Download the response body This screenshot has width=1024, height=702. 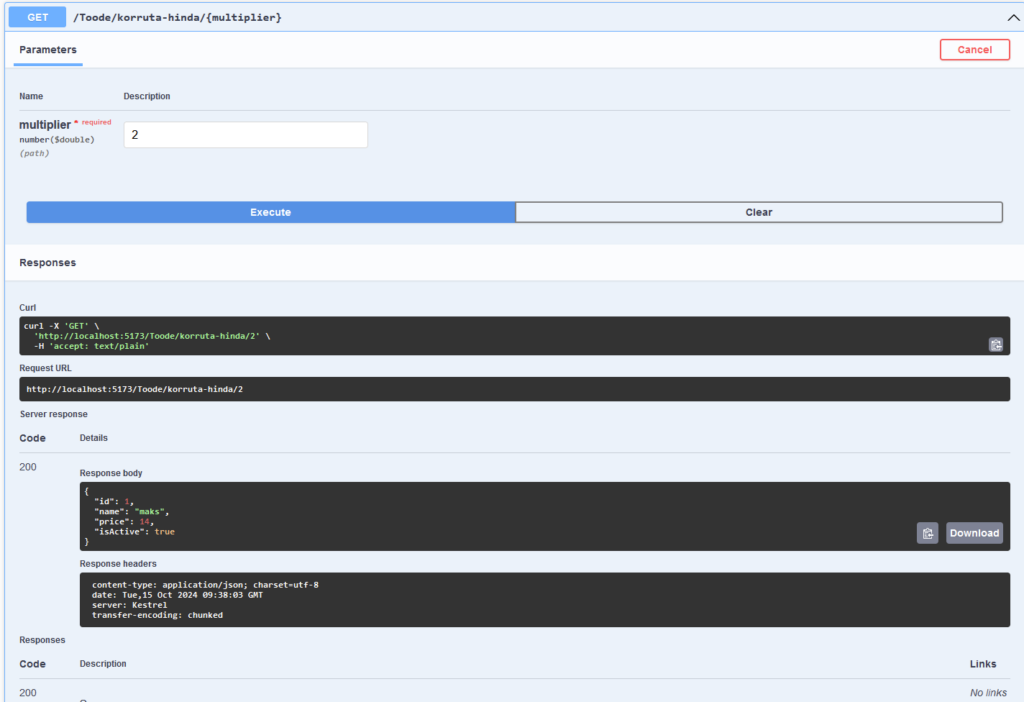(x=974, y=533)
